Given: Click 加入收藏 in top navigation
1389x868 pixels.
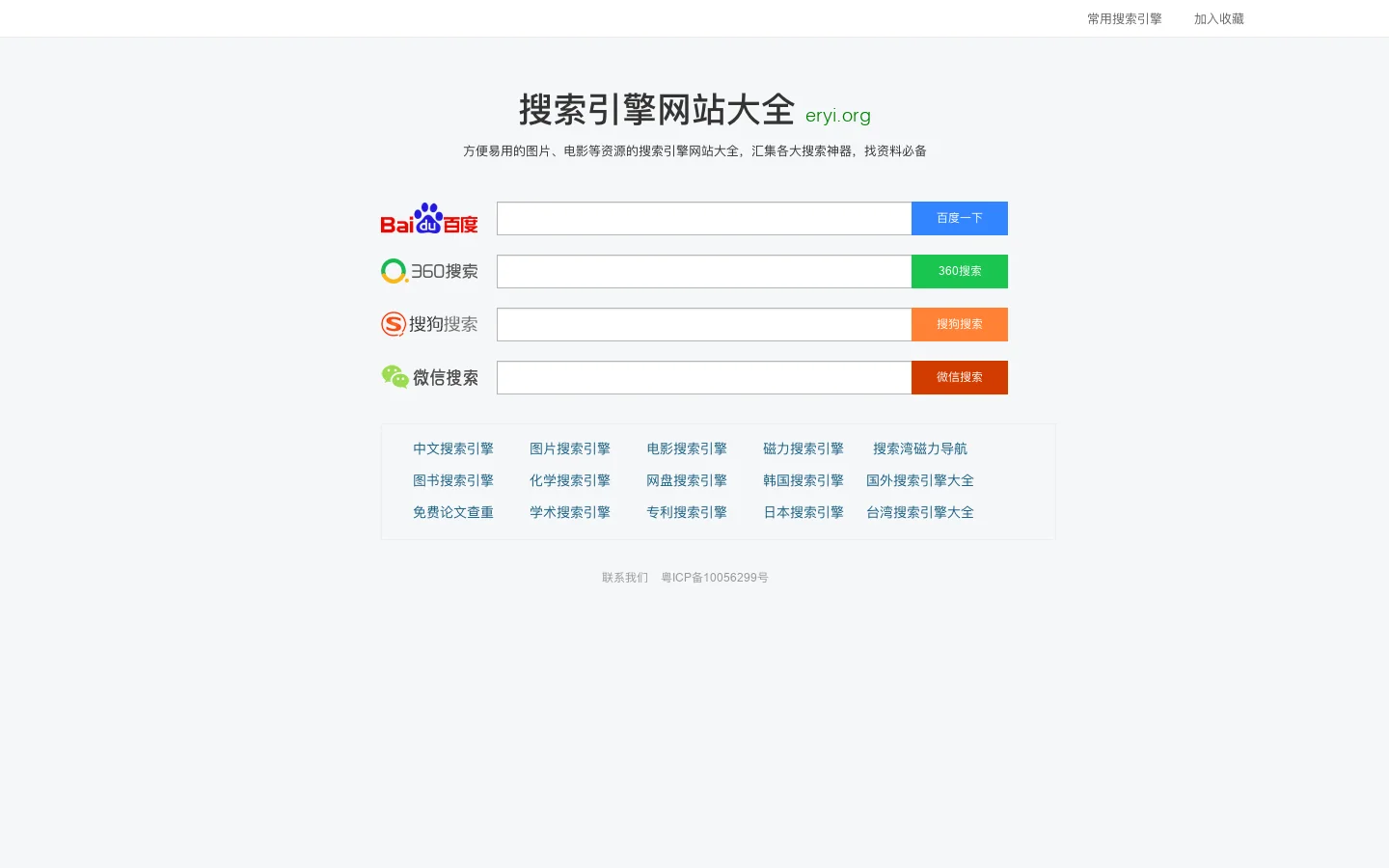Looking at the screenshot, I should pos(1219,19).
